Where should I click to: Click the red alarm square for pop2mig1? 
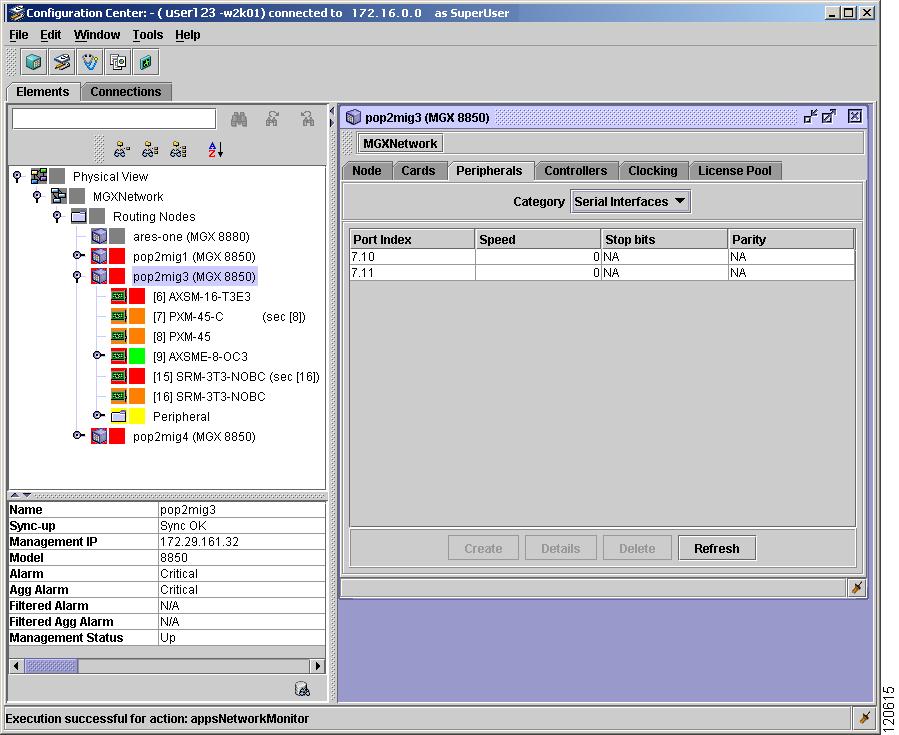[117, 256]
